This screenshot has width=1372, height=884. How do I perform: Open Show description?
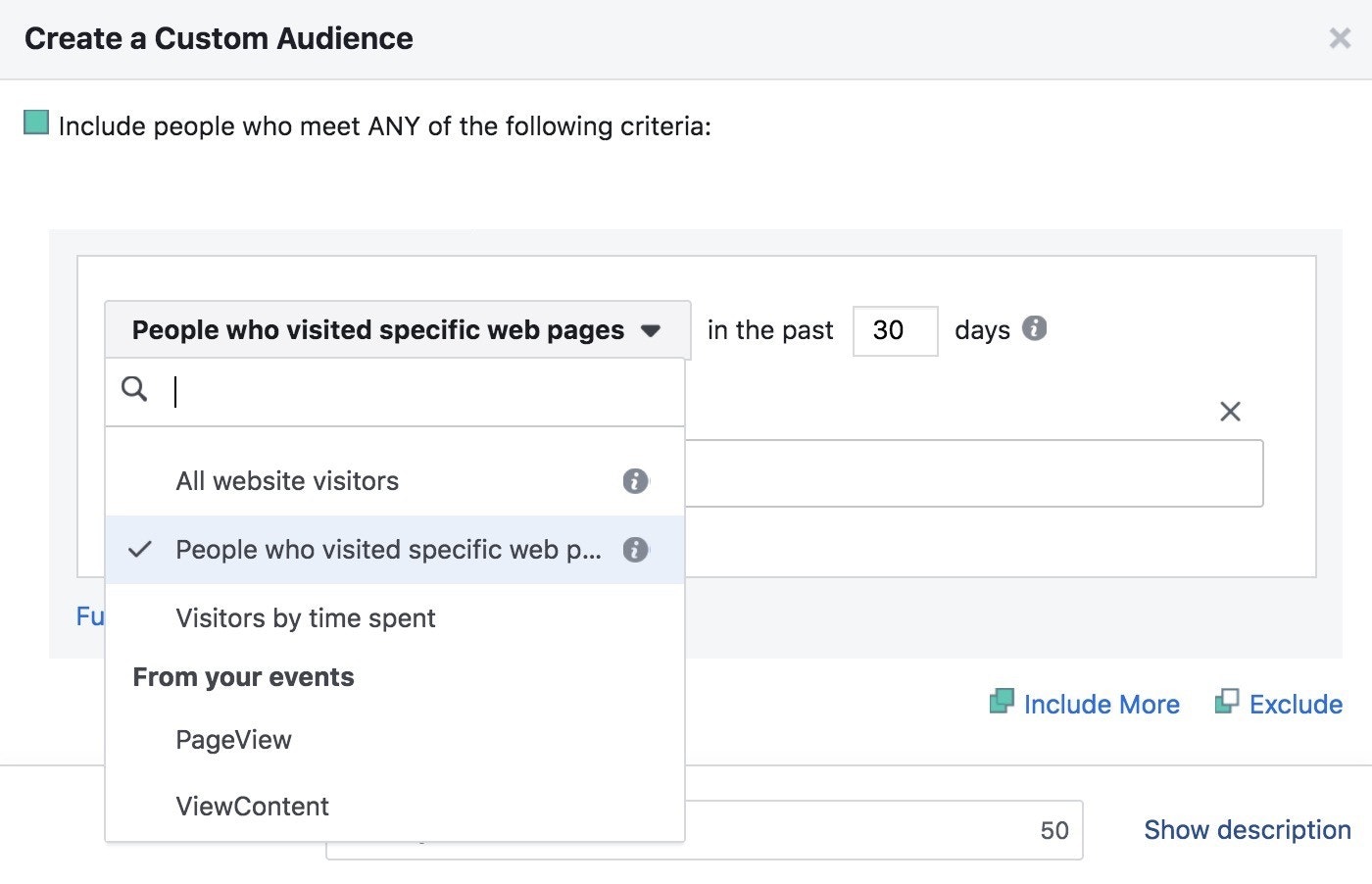click(x=1247, y=830)
